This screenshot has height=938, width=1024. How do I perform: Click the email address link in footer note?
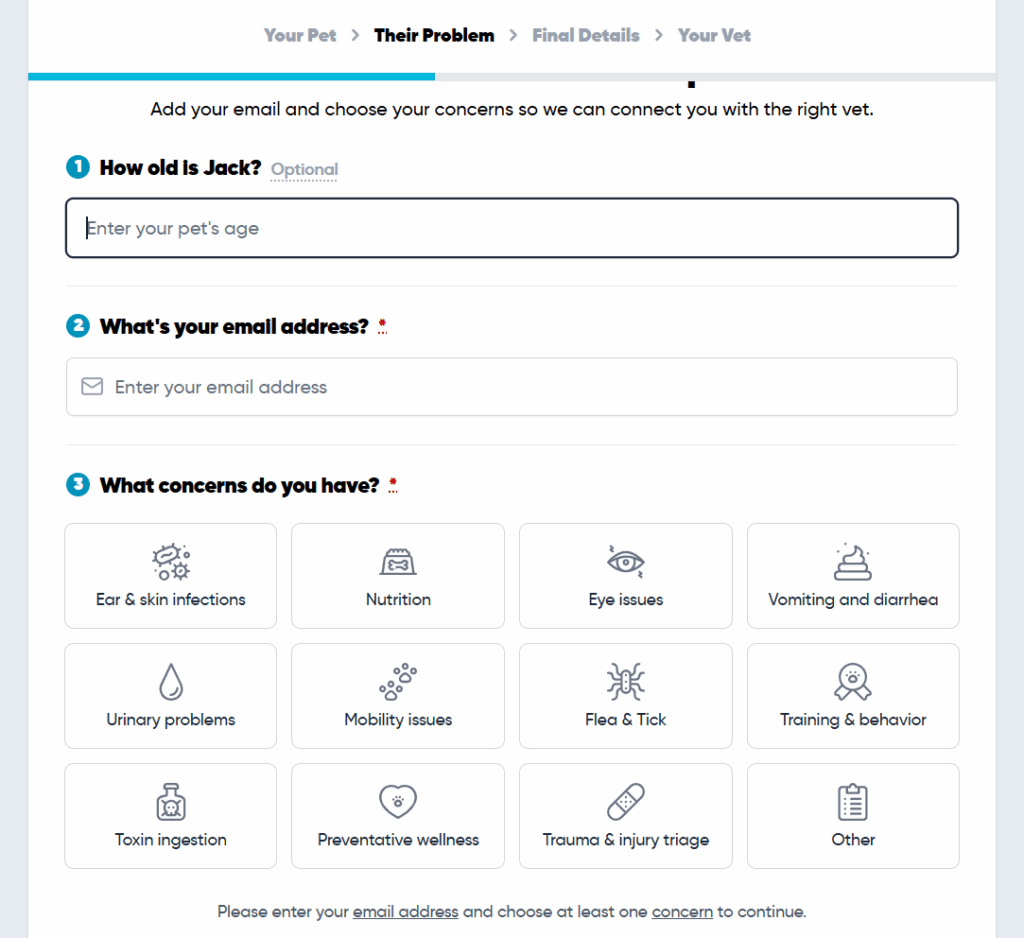point(405,912)
